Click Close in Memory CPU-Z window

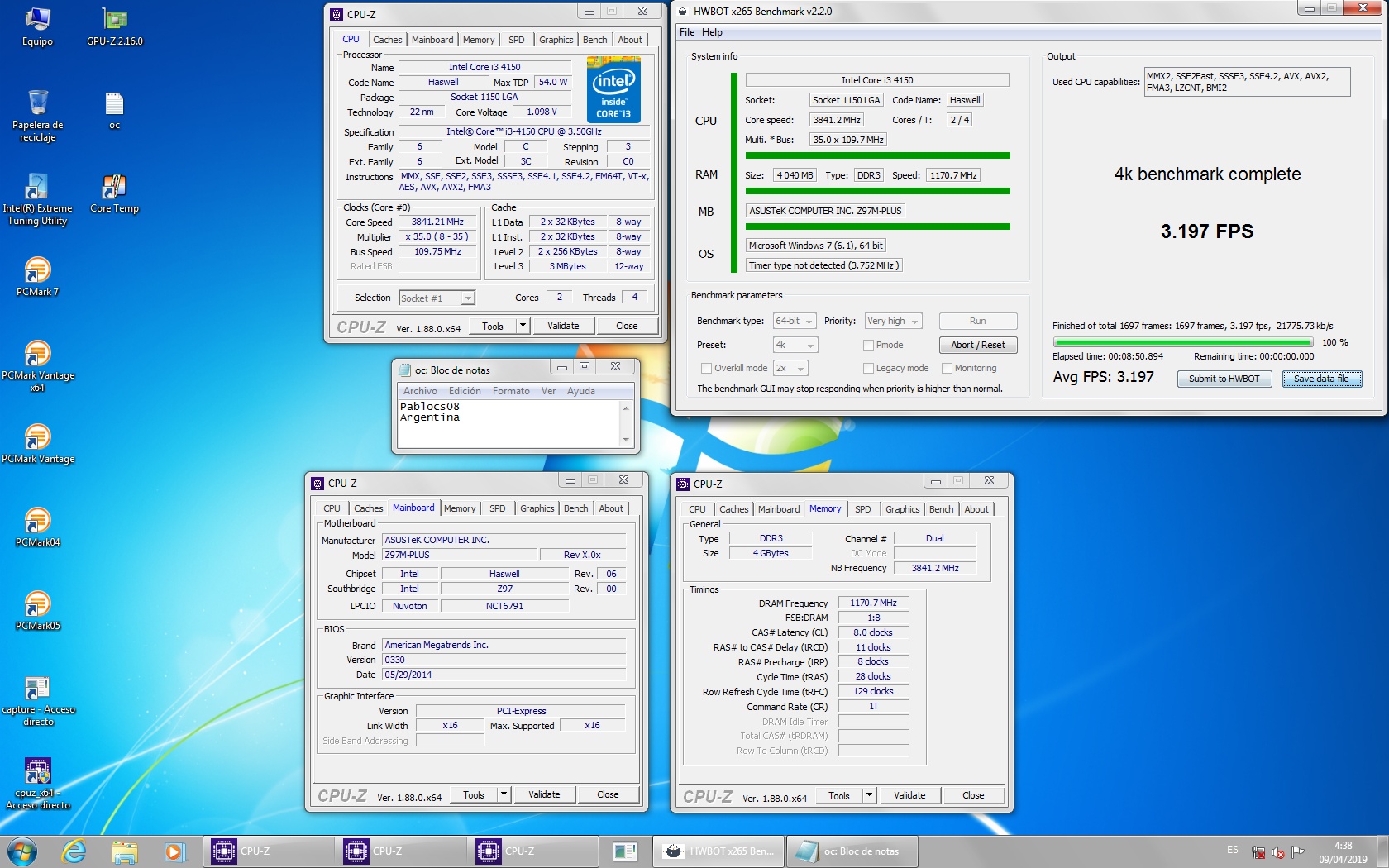point(973,795)
